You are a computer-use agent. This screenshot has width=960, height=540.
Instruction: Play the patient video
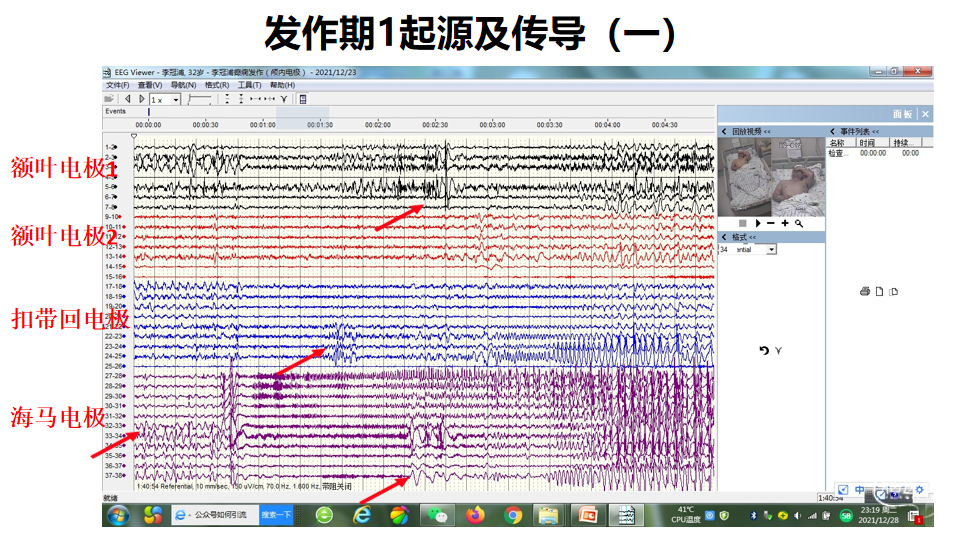coord(757,223)
